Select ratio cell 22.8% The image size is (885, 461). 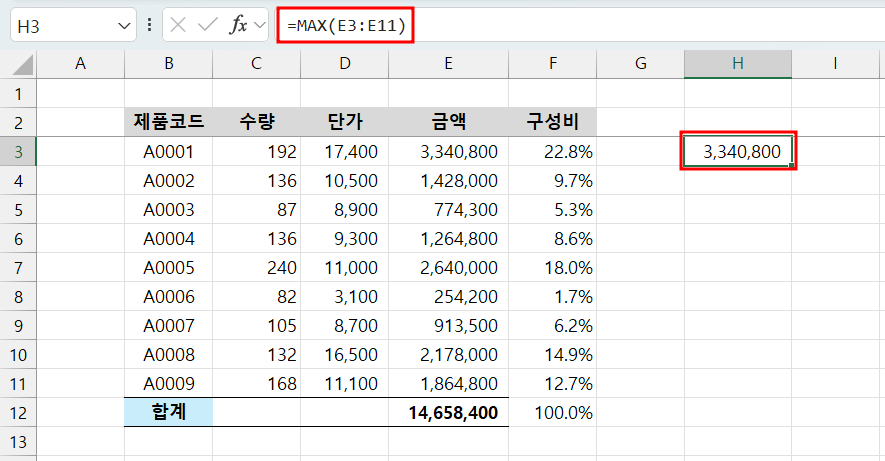click(553, 151)
